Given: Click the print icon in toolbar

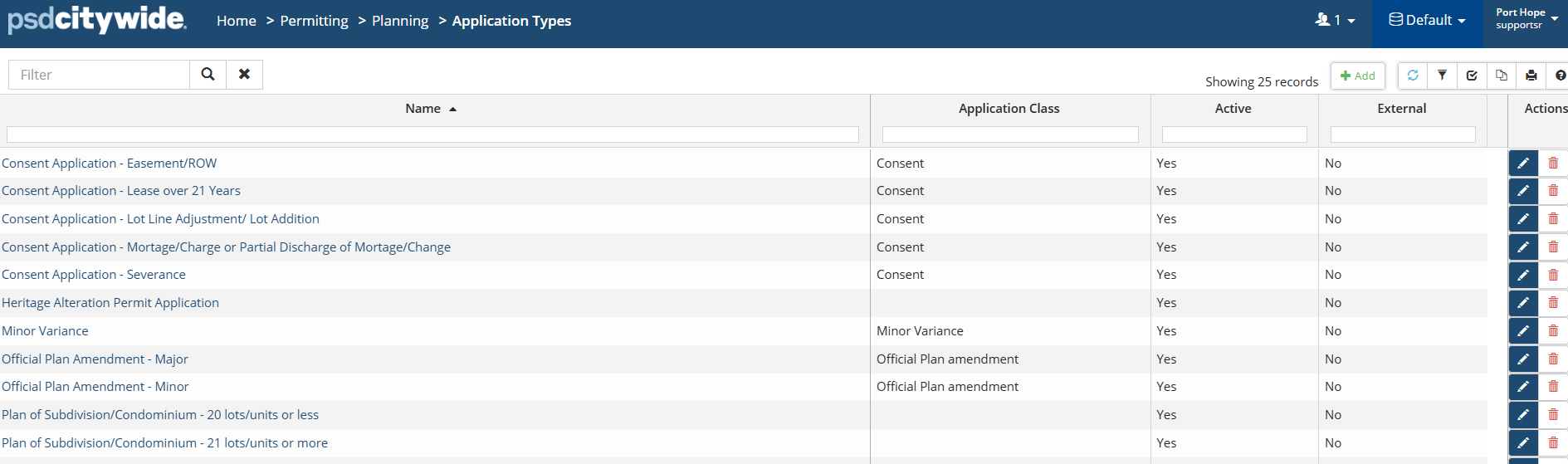Looking at the screenshot, I should (1531, 76).
